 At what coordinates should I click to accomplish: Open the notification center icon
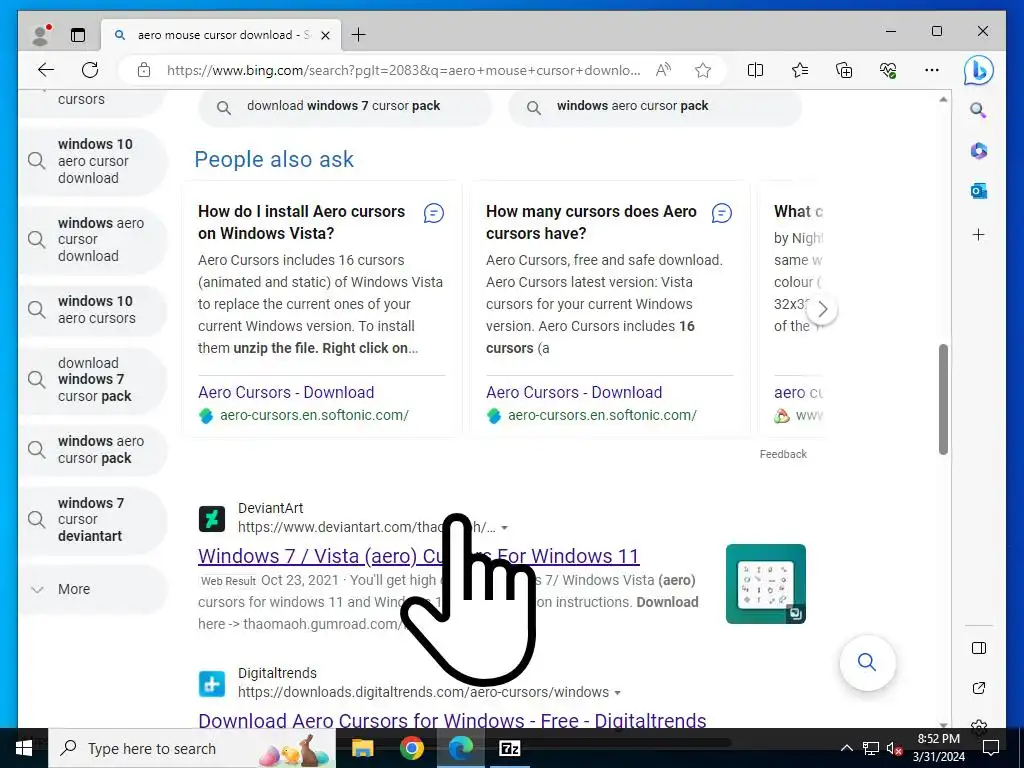[x=991, y=748]
